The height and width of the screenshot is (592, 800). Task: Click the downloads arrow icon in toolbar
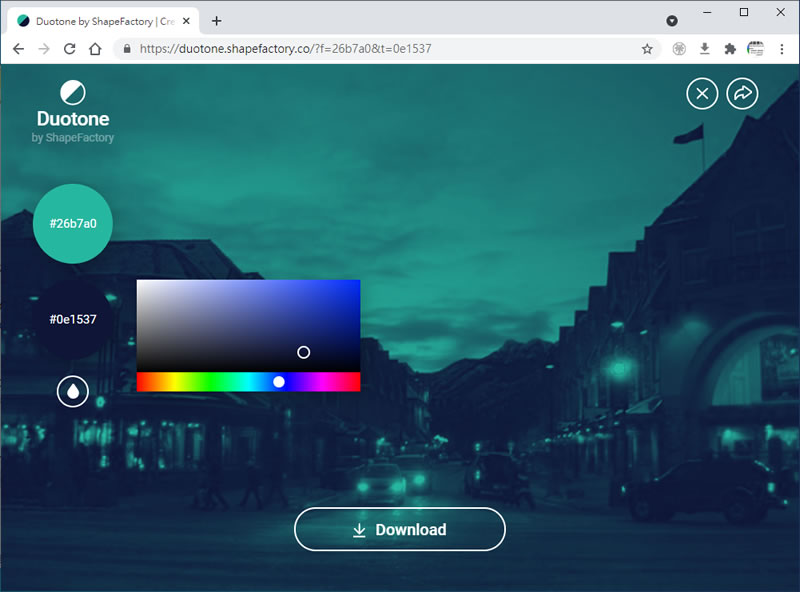[x=705, y=48]
